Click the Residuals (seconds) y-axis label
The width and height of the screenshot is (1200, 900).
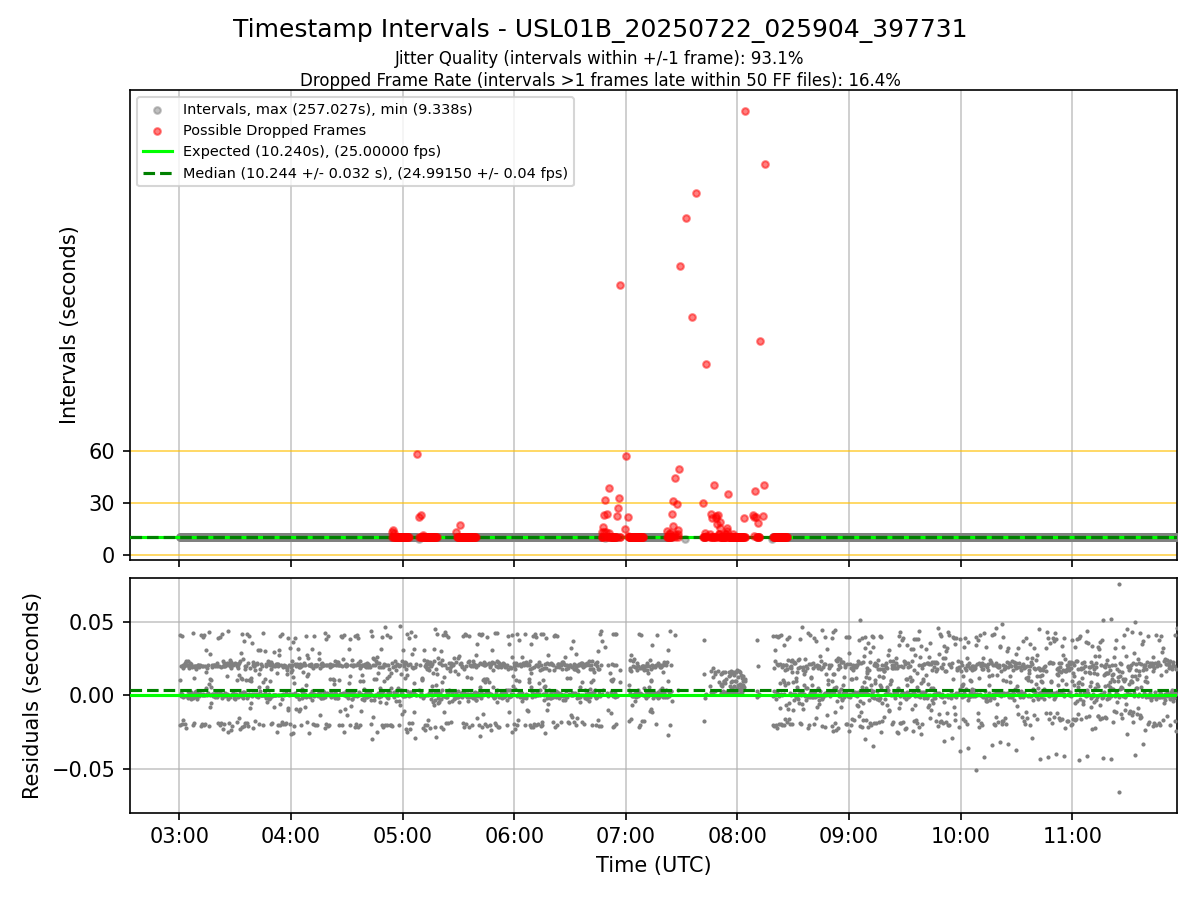[x=32, y=695]
